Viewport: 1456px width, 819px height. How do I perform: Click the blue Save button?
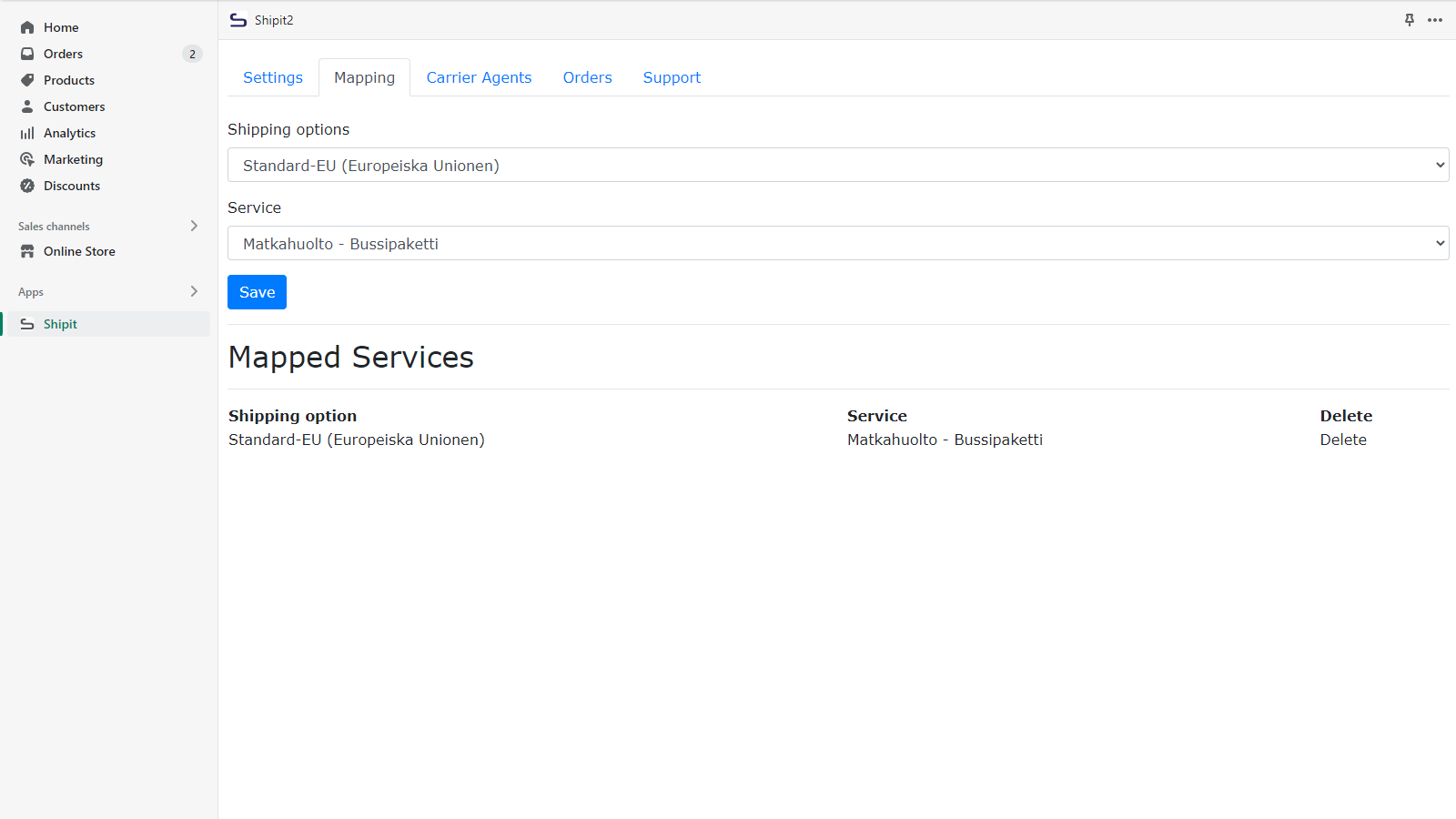[x=257, y=292]
